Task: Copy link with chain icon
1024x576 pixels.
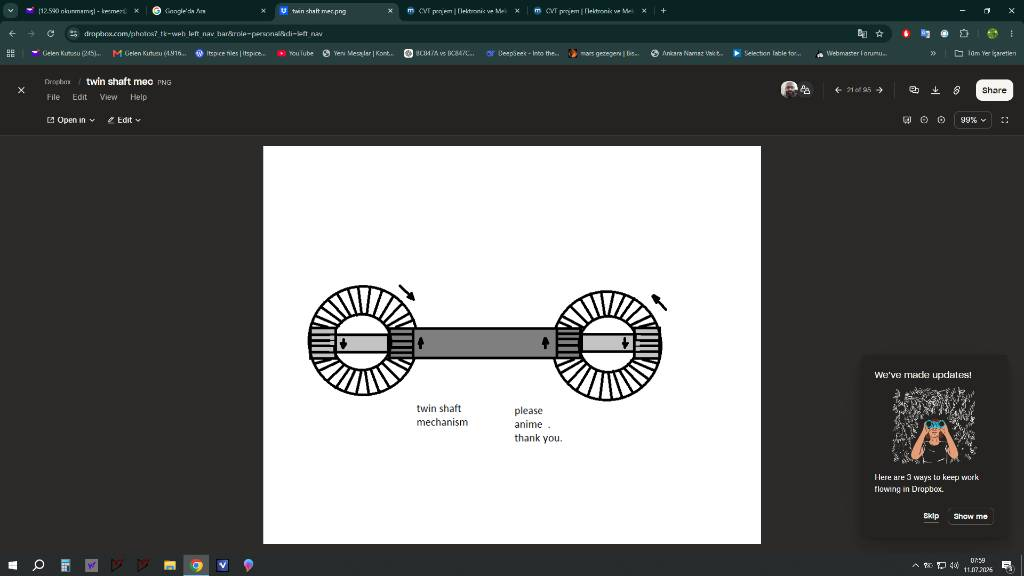Action: click(957, 90)
